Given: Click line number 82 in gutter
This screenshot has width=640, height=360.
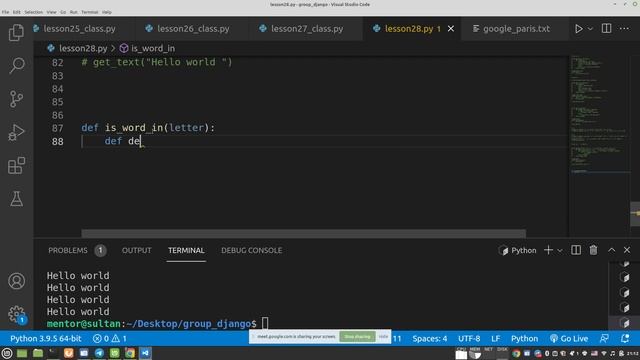Looking at the screenshot, I should [58, 62].
